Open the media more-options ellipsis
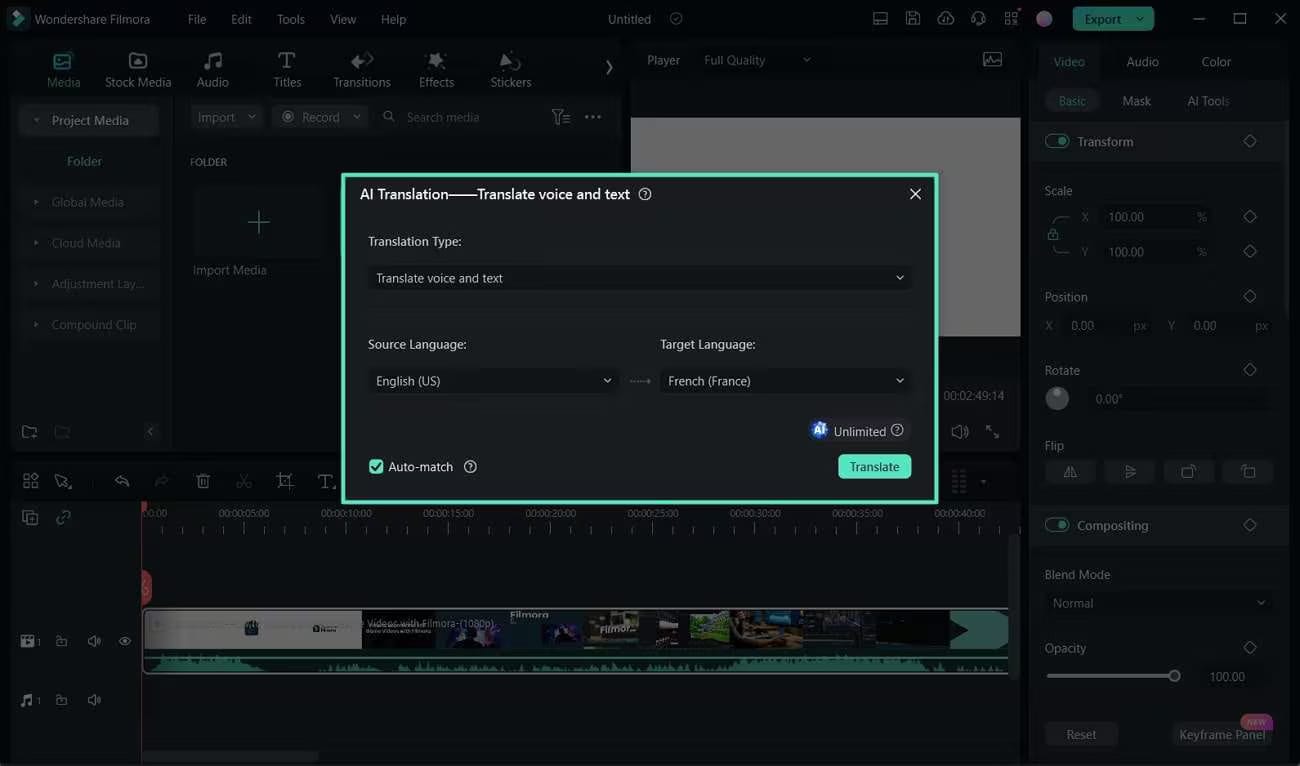1300x766 pixels. (593, 117)
